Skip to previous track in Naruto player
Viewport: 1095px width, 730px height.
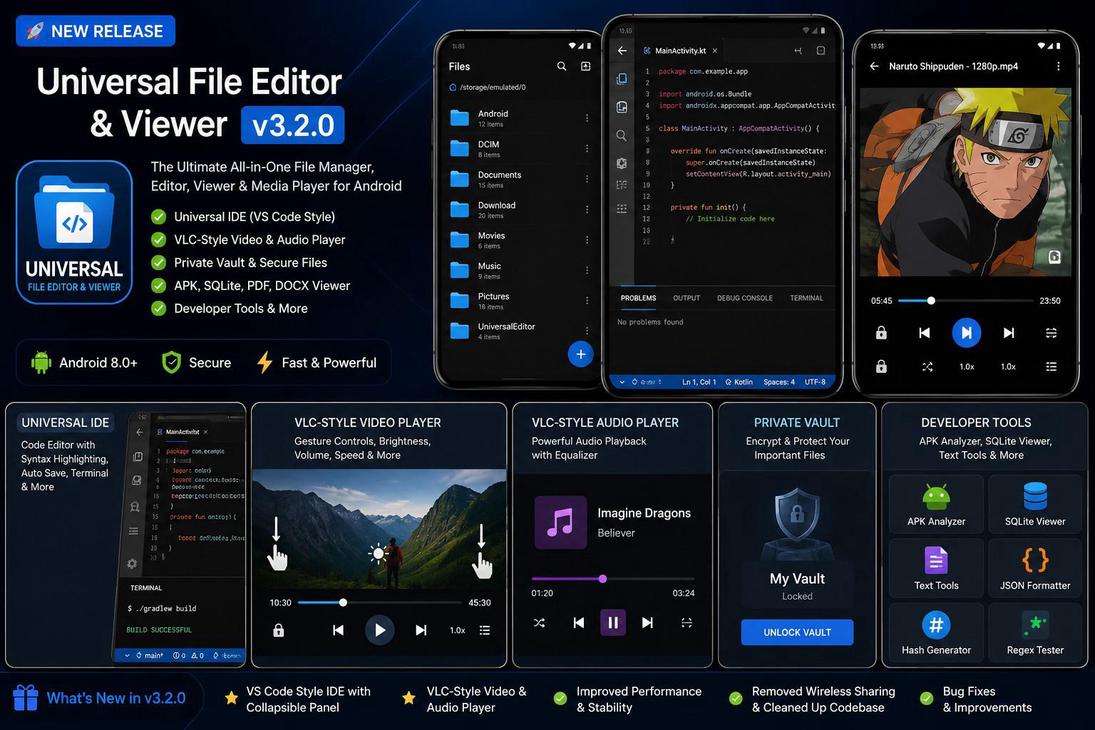[x=924, y=333]
